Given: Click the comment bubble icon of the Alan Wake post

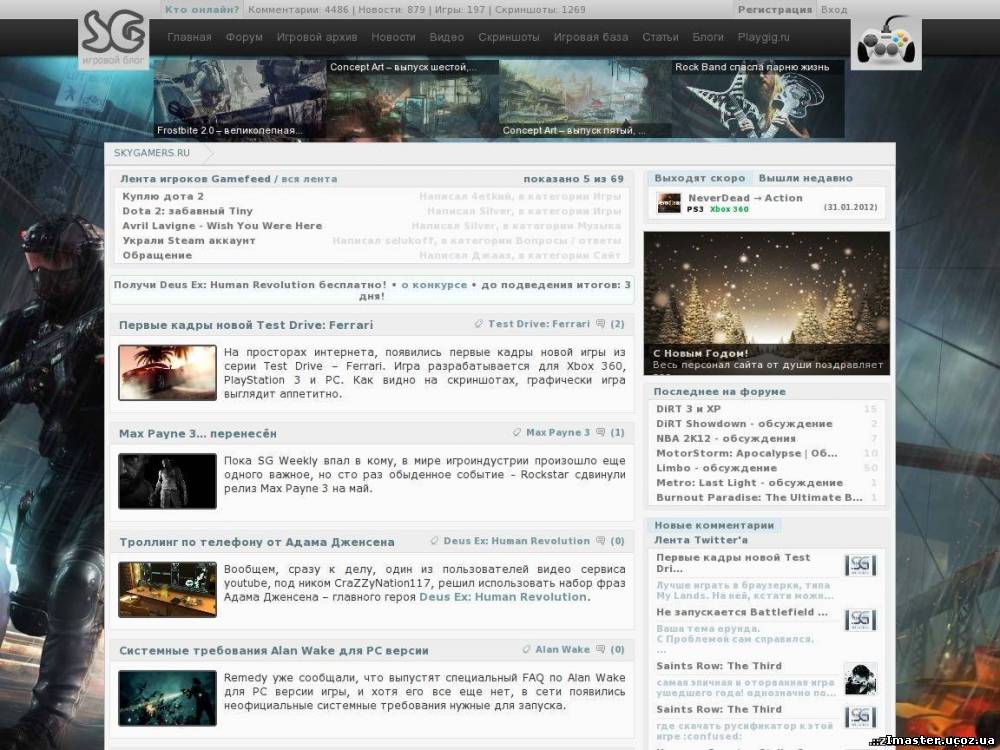Looking at the screenshot, I should tap(600, 649).
